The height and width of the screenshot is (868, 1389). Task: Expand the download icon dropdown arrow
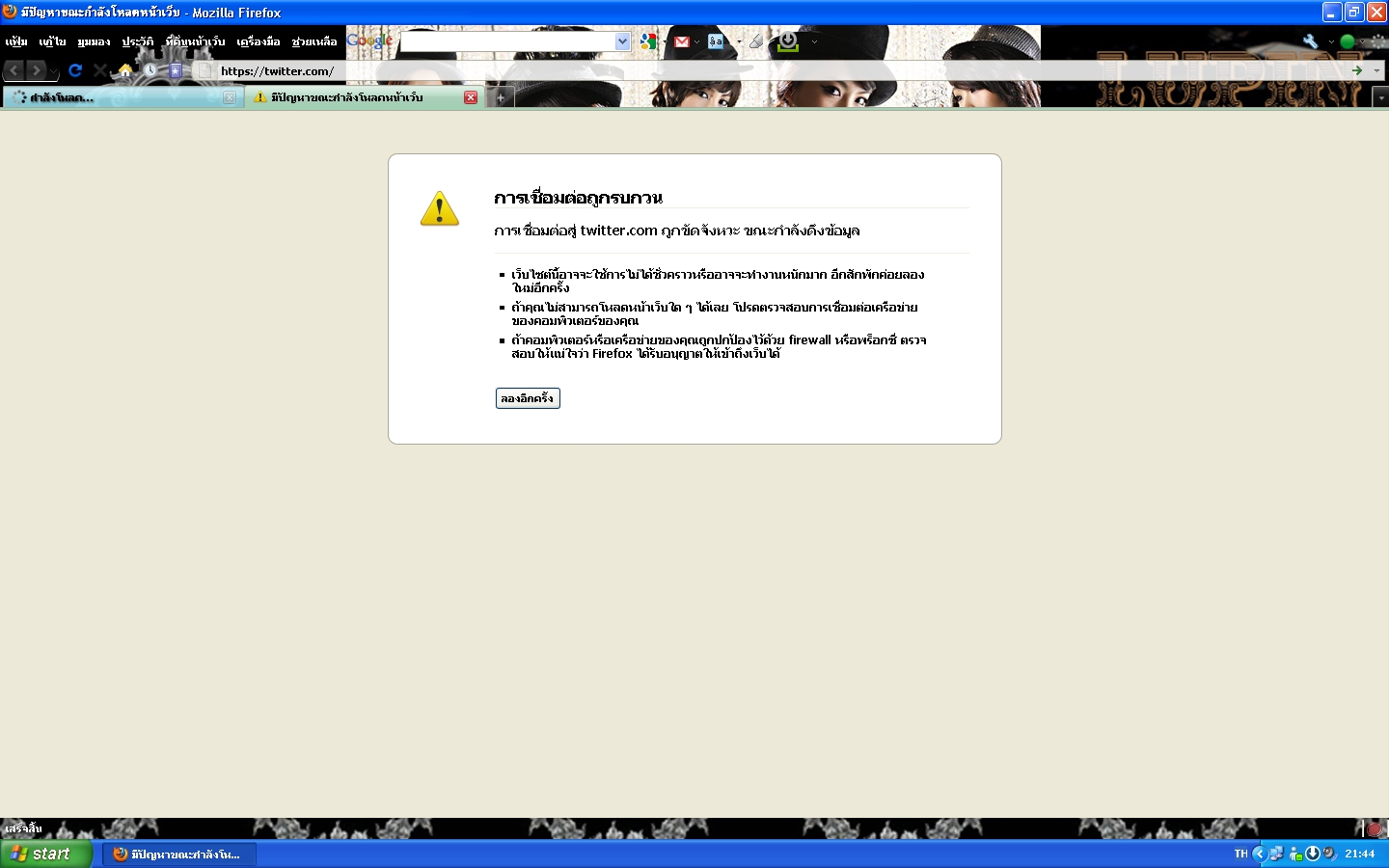coord(814,41)
